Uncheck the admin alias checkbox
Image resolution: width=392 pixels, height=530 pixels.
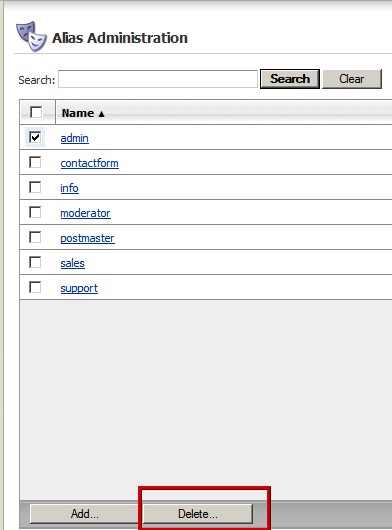pos(35,137)
